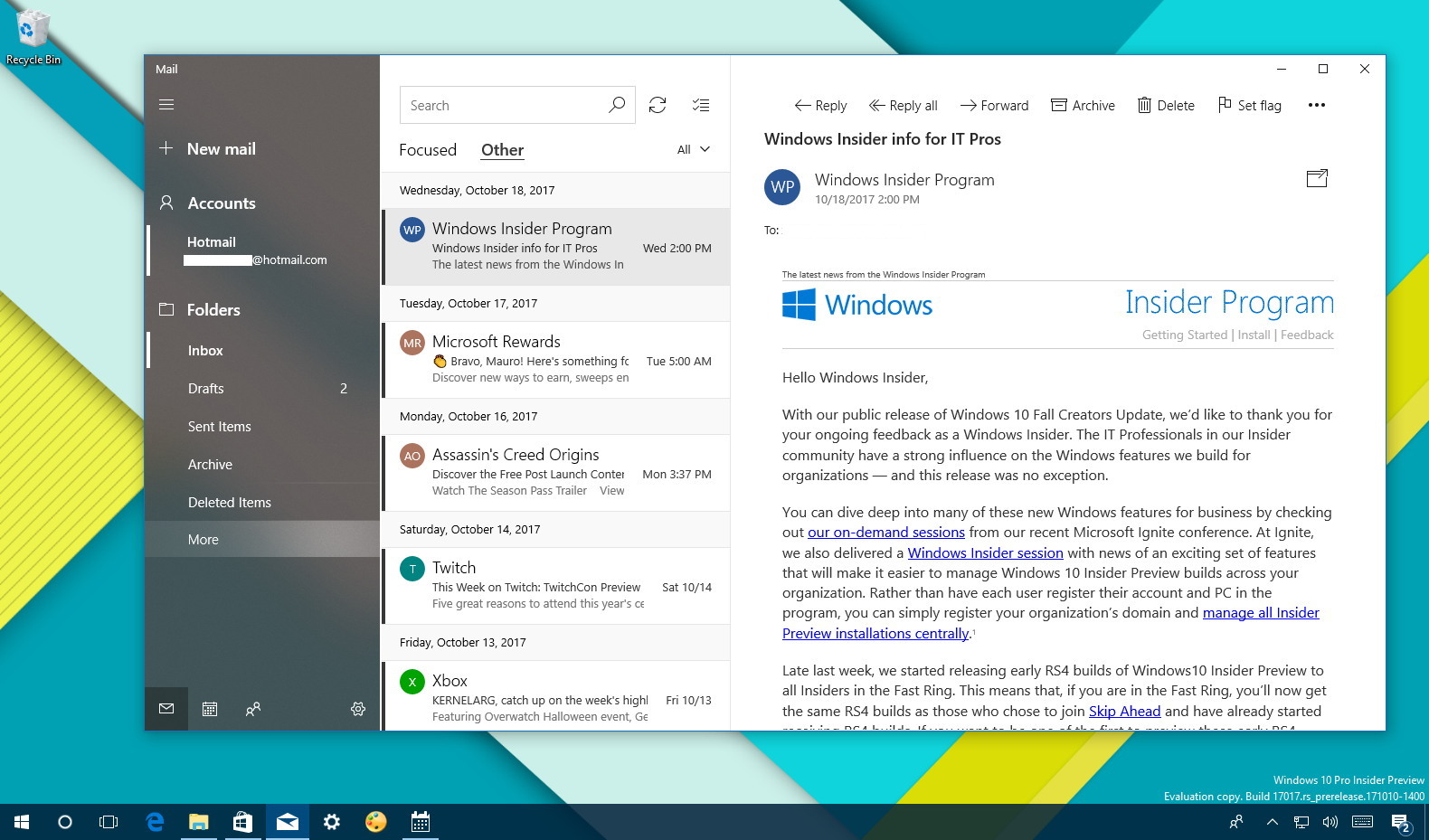
Task: Set flag on the message
Action: tap(1249, 106)
